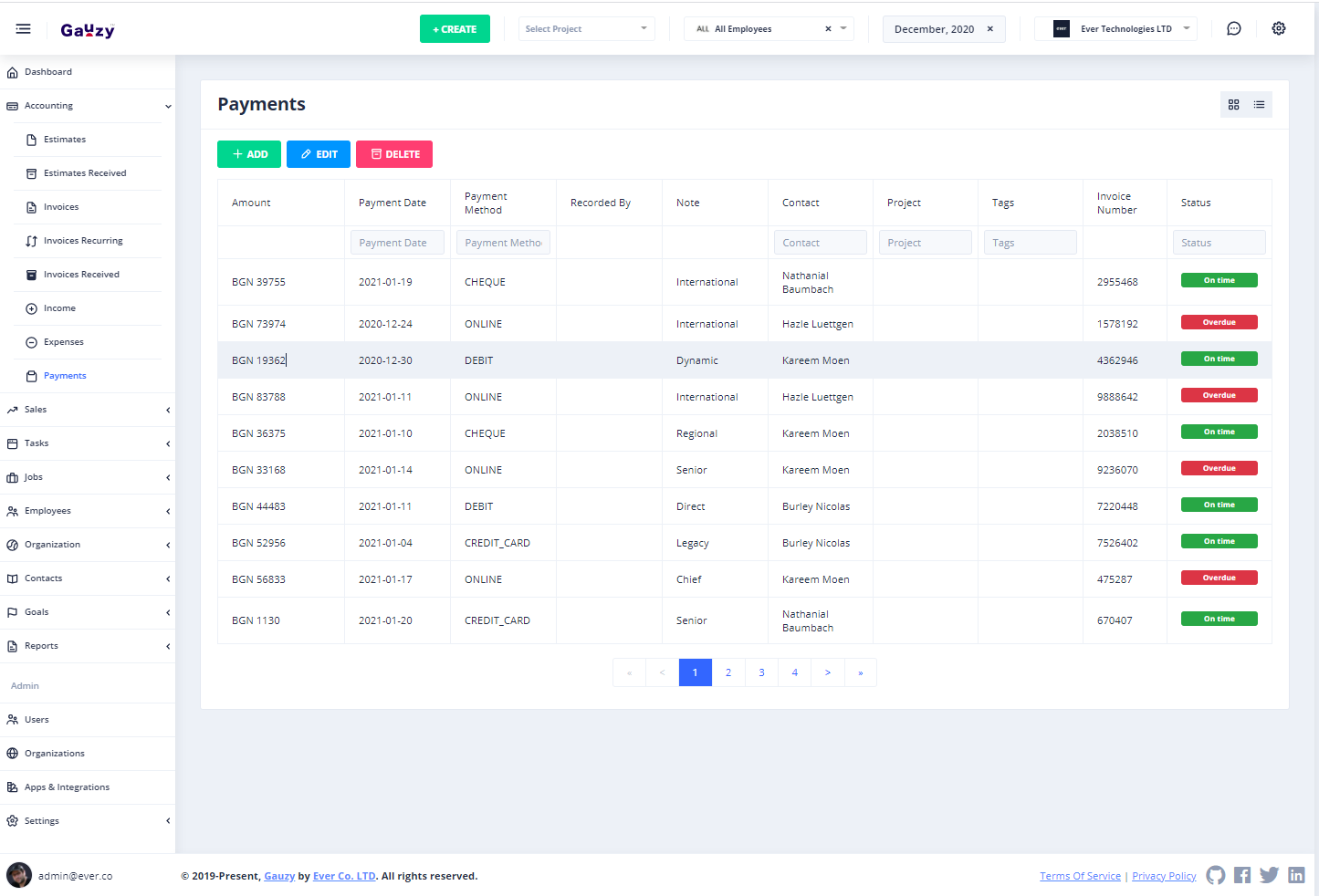1319x896 pixels.
Task: Go to page 3 of payments
Action: pos(761,672)
